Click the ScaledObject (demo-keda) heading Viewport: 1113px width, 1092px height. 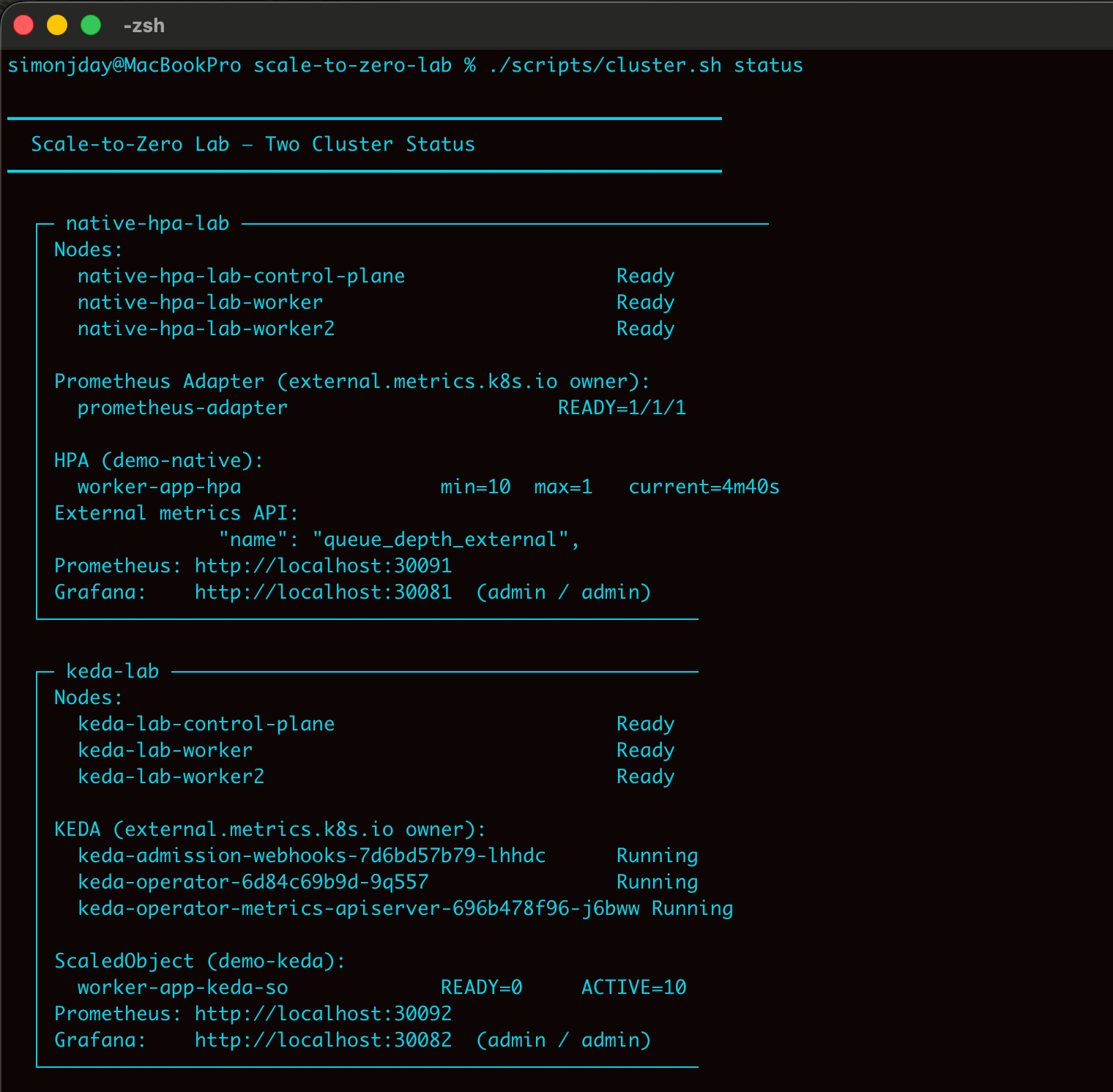point(200,961)
